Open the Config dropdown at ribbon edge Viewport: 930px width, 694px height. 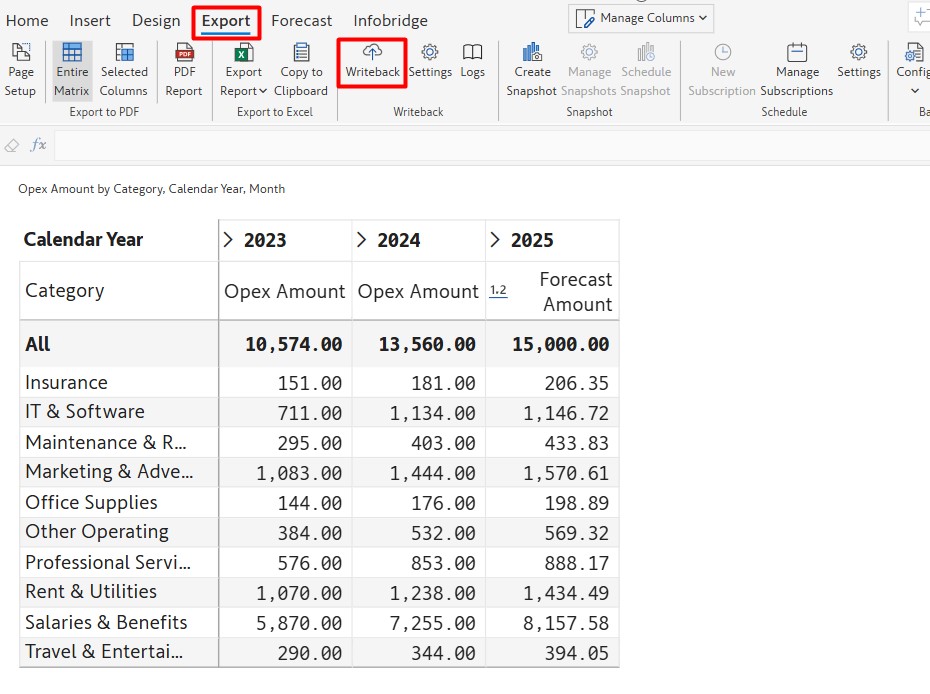click(x=913, y=70)
